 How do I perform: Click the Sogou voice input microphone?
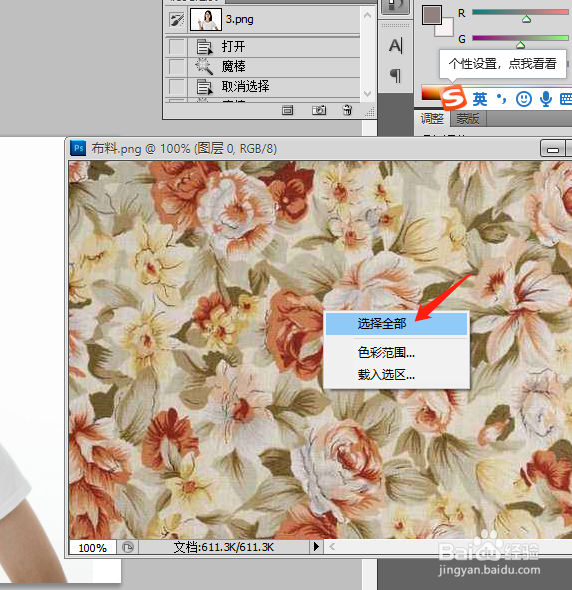click(x=546, y=99)
